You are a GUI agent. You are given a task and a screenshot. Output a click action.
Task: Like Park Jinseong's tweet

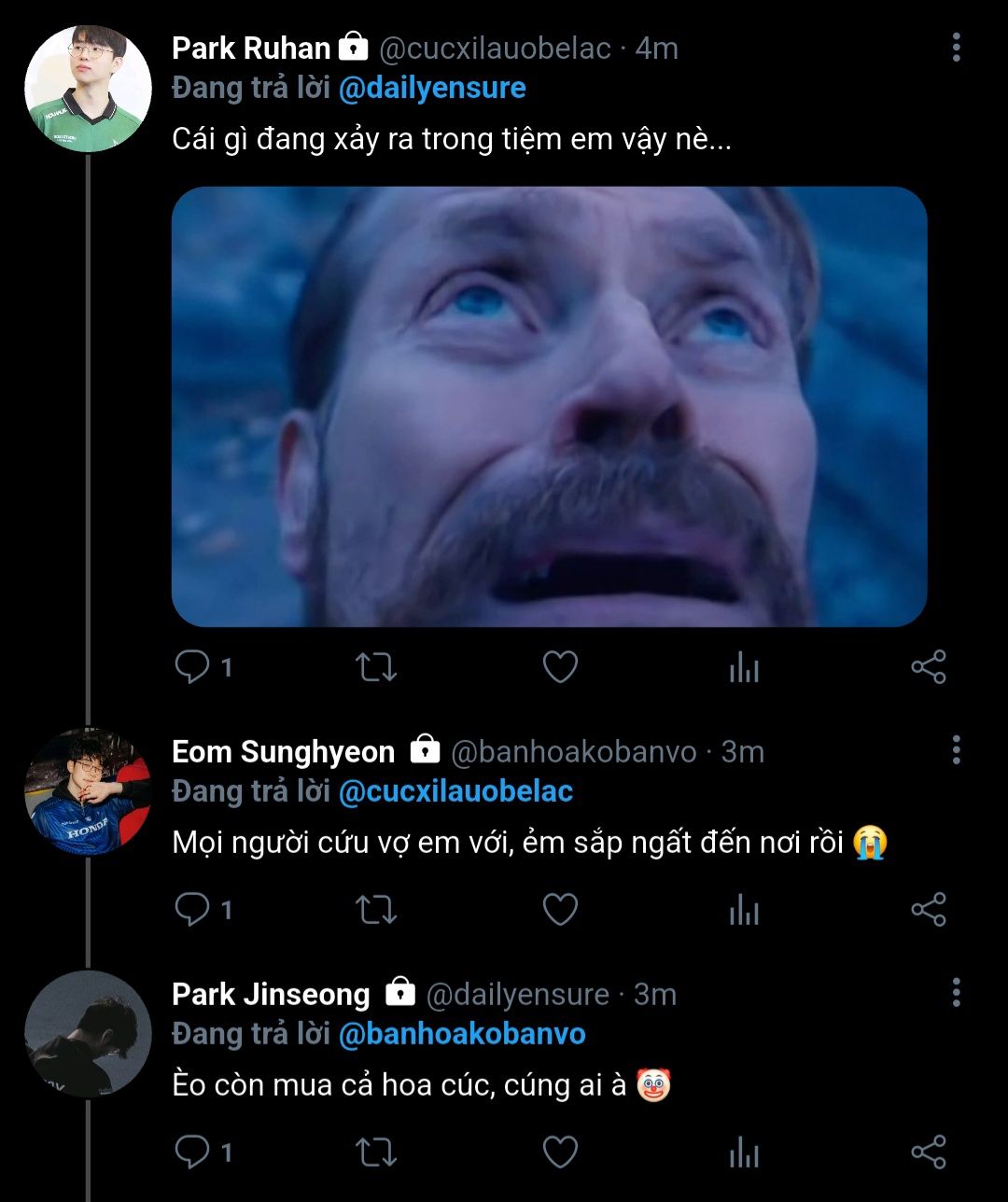(560, 1153)
